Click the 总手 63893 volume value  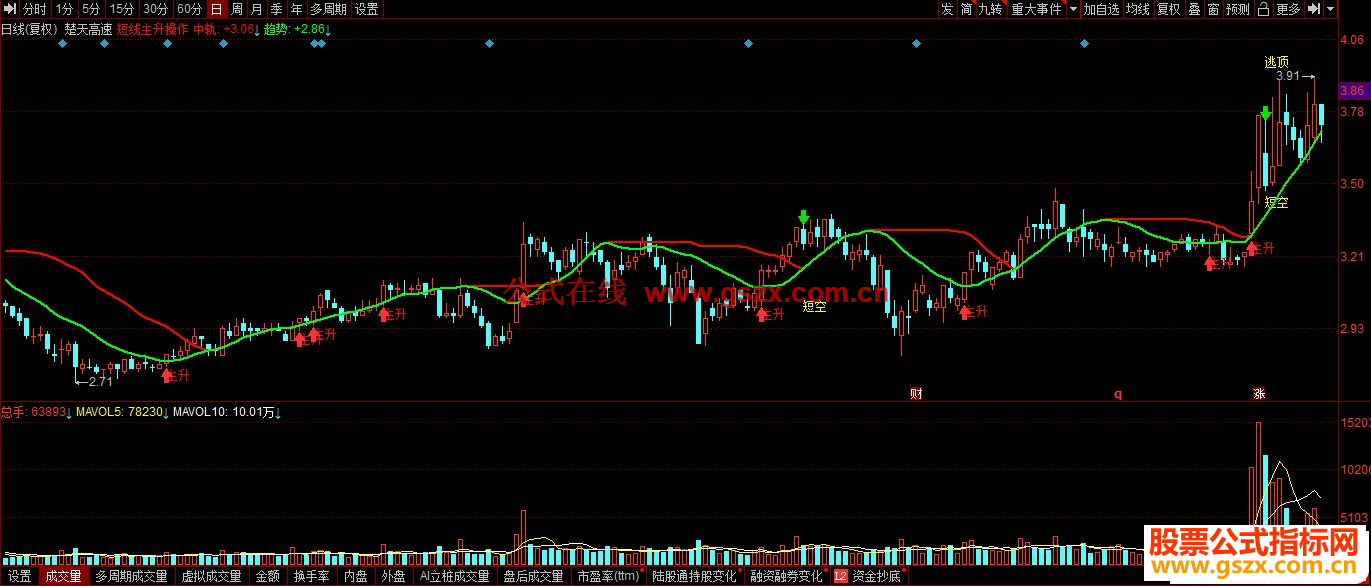pos(34,411)
